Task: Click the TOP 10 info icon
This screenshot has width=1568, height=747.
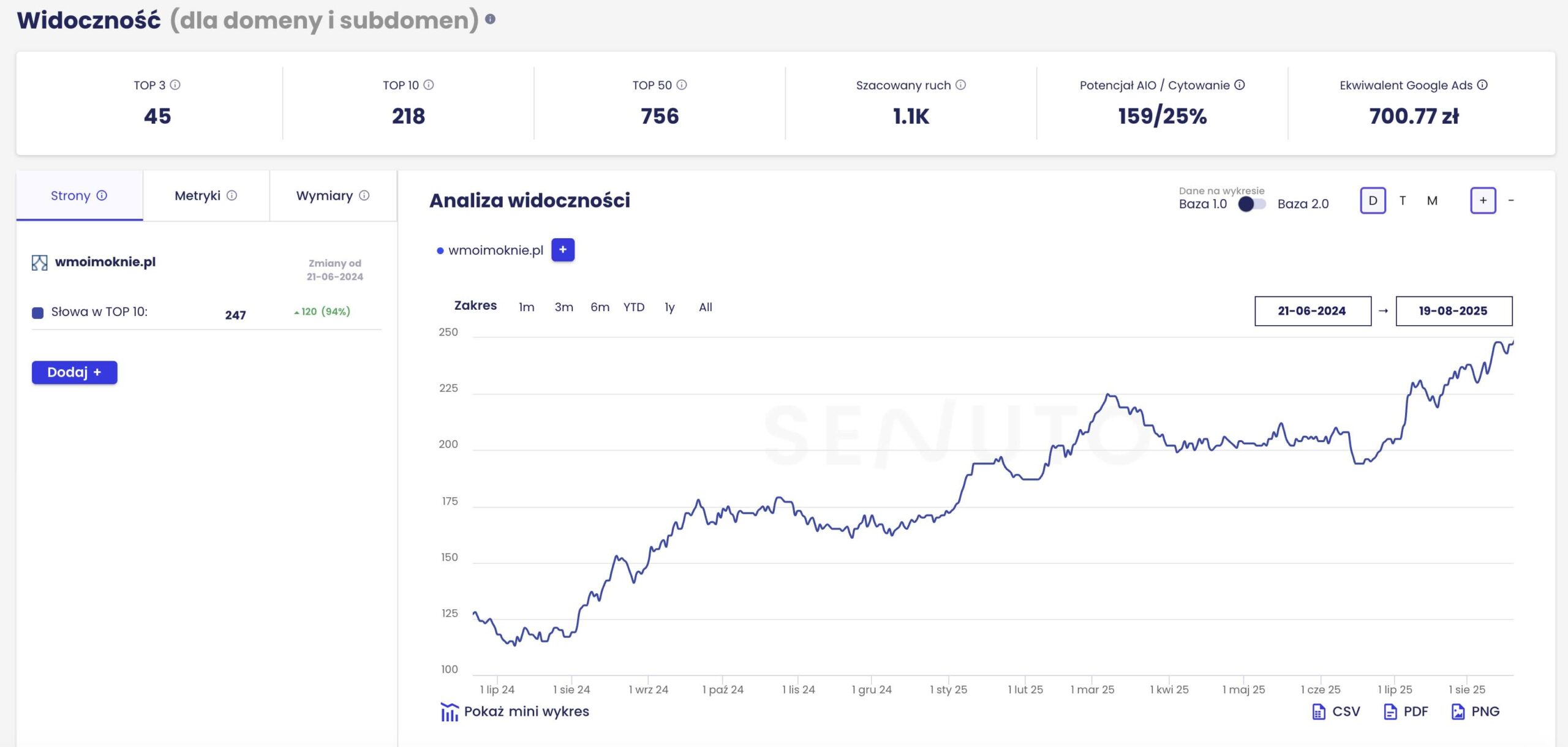Action: pos(429,85)
